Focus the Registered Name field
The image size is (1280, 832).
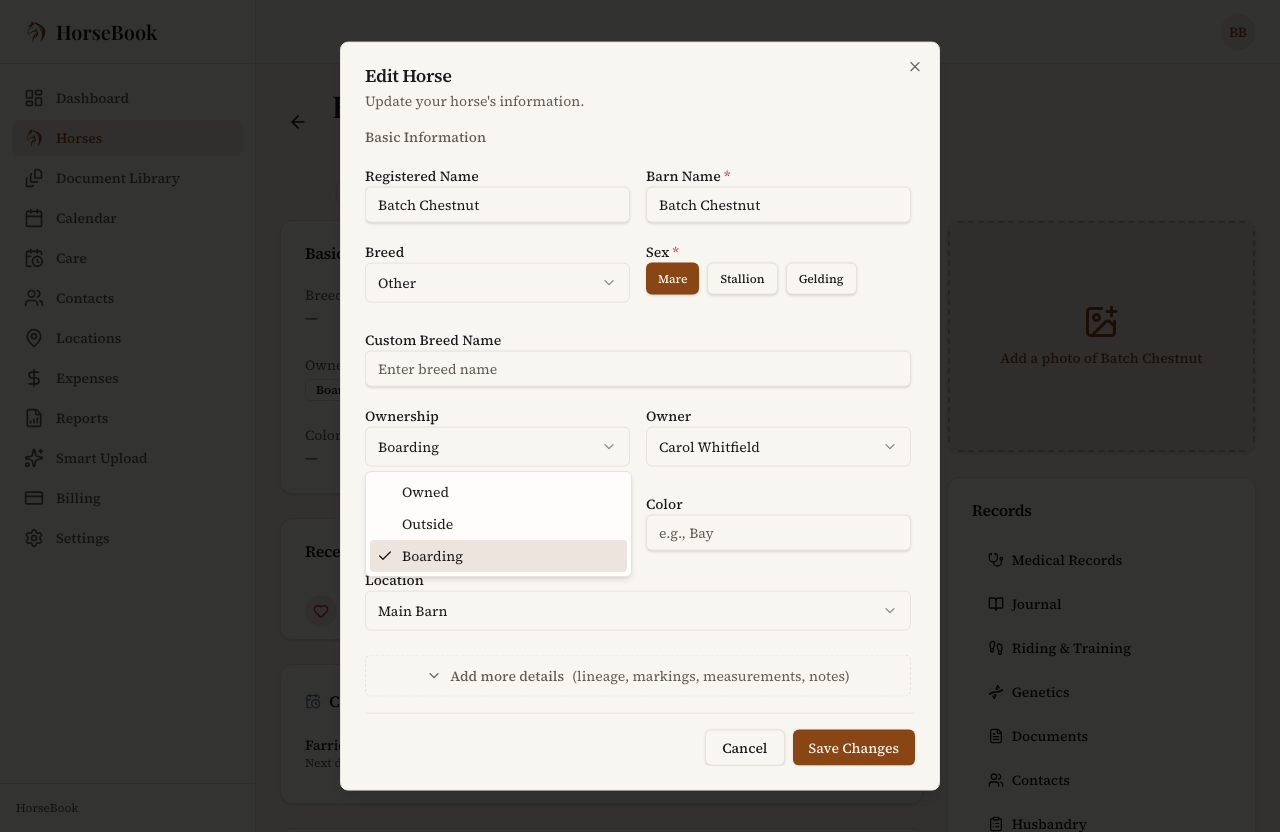pos(497,205)
